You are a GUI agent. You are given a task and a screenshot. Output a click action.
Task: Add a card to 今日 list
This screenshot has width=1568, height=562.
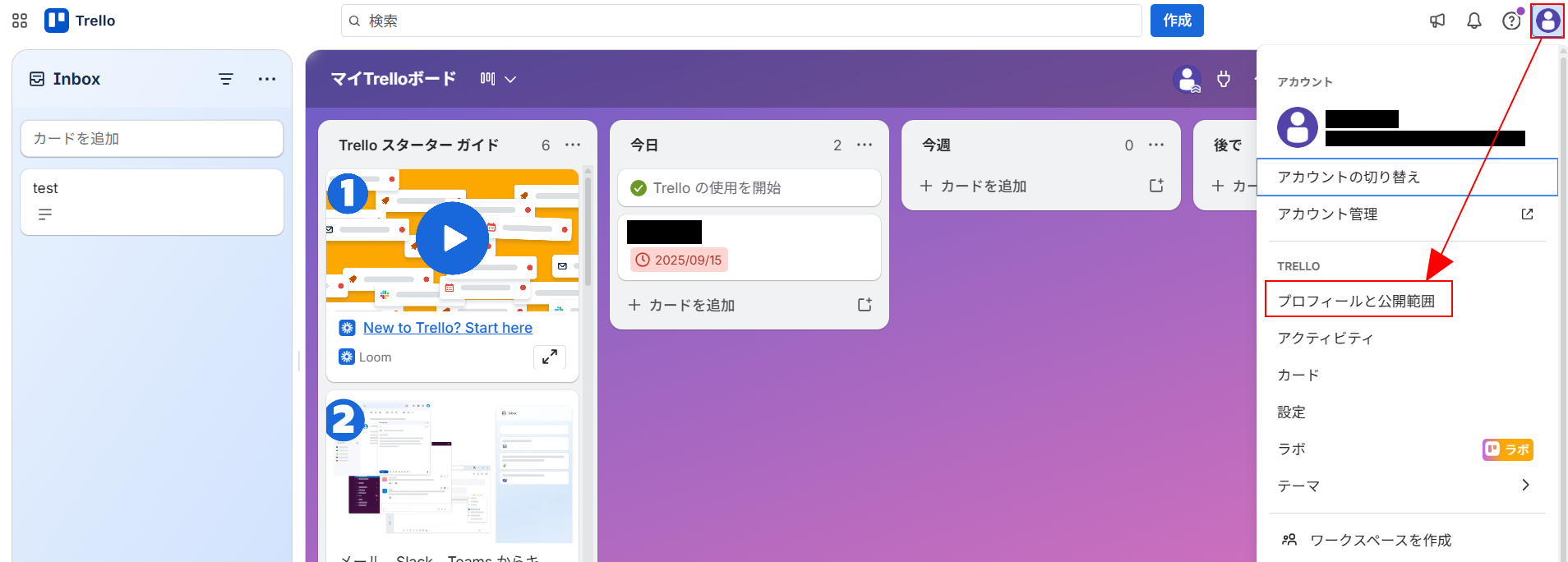click(682, 305)
